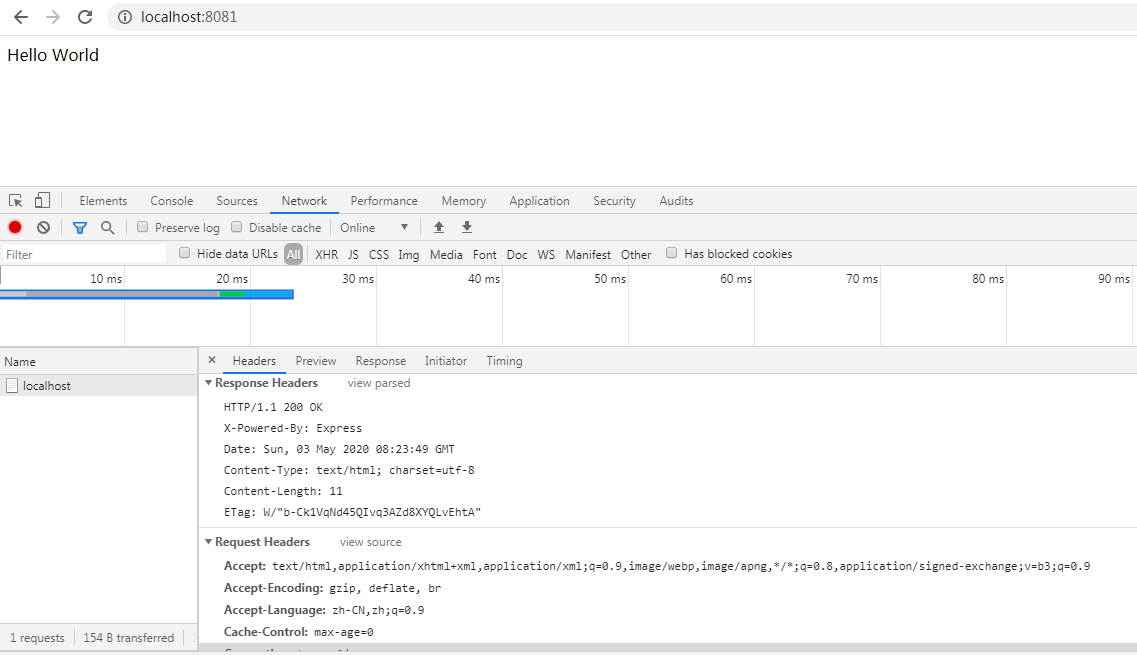Open the Memory panel
This screenshot has height=655, width=1137.
[464, 201]
